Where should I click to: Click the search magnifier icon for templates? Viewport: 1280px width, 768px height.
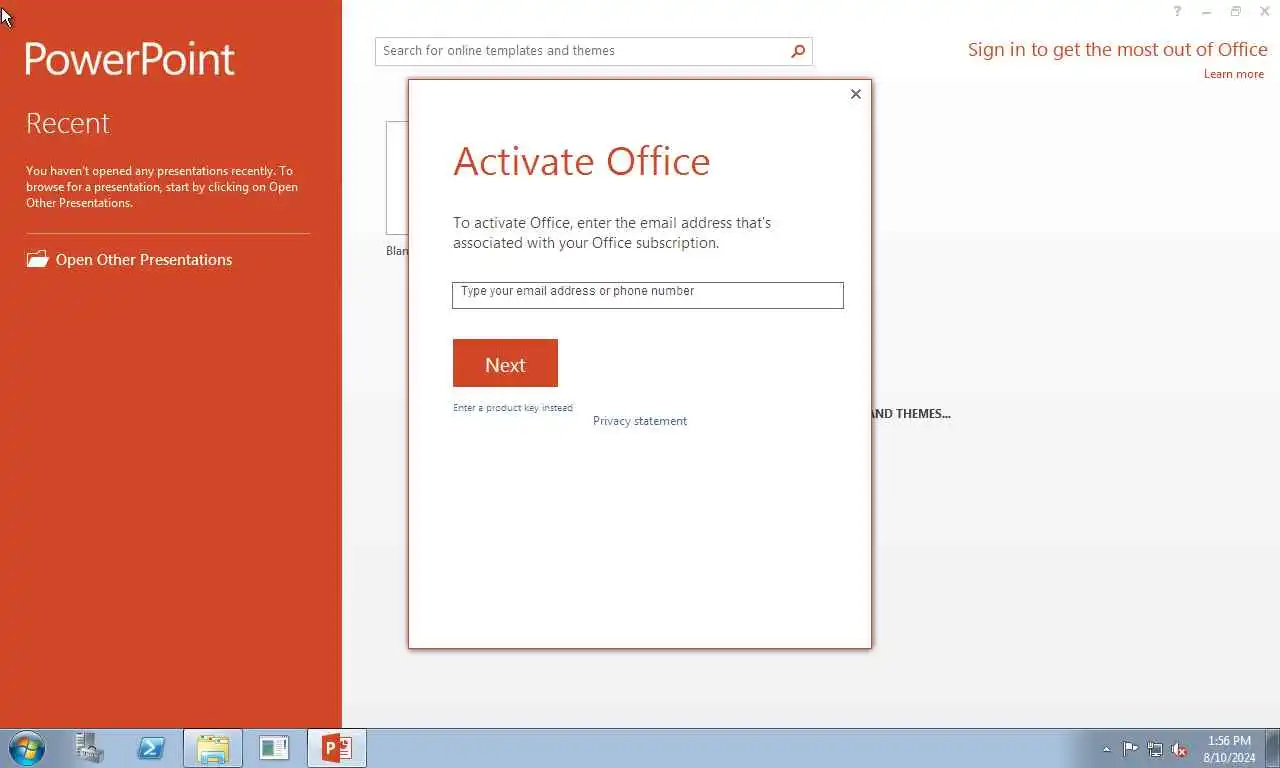pyautogui.click(x=798, y=51)
